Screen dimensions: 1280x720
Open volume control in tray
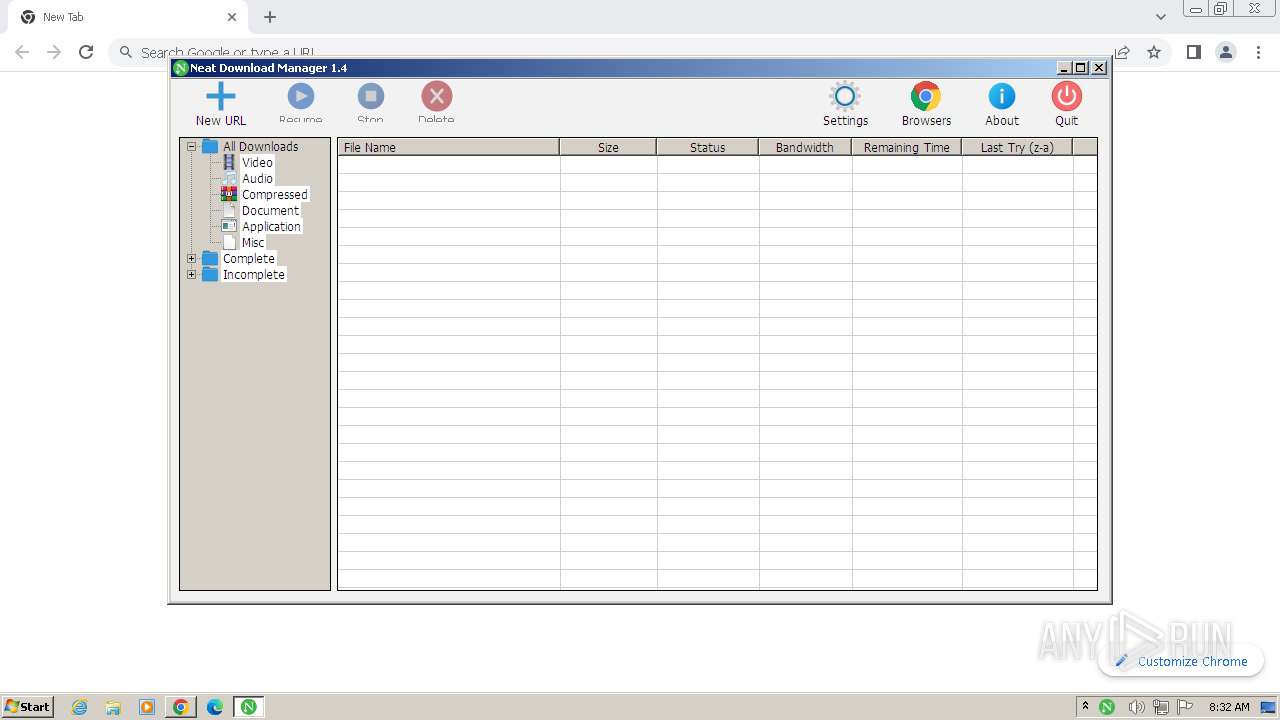click(x=1136, y=707)
